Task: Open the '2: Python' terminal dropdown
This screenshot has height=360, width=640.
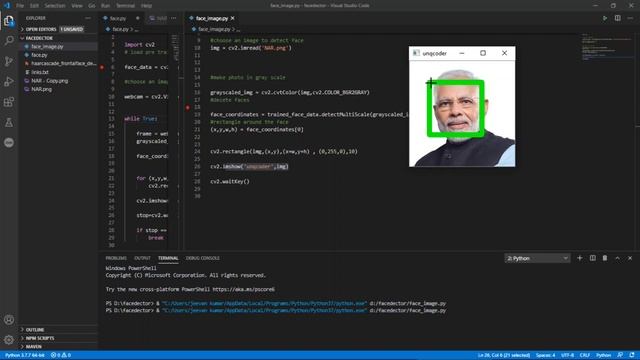Action: (537, 258)
